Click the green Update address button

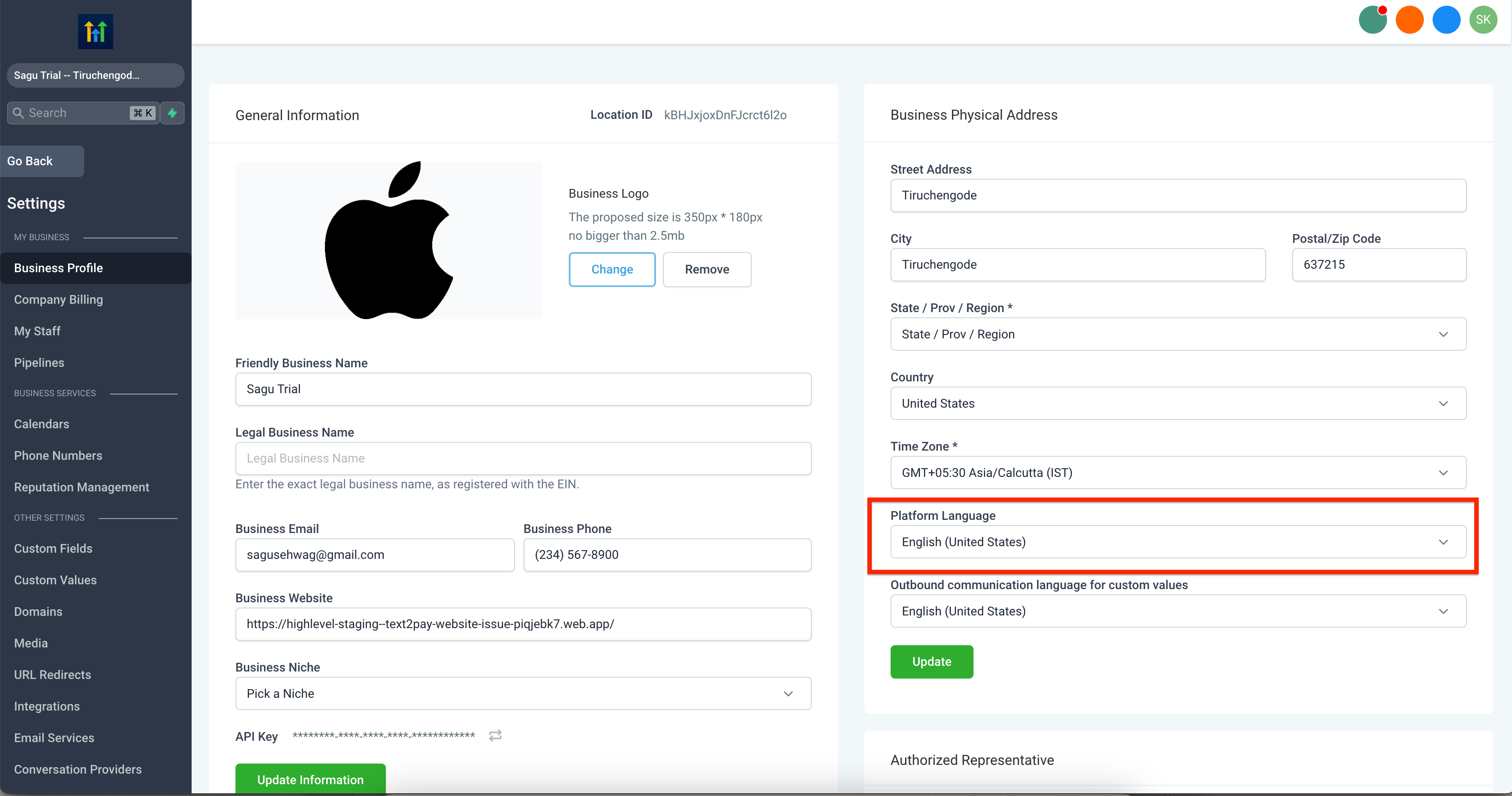click(x=931, y=661)
